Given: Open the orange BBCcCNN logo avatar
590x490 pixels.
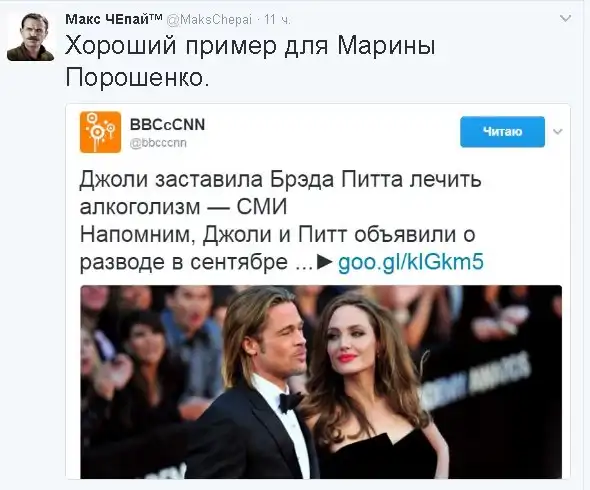Looking at the screenshot, I should [x=100, y=132].
